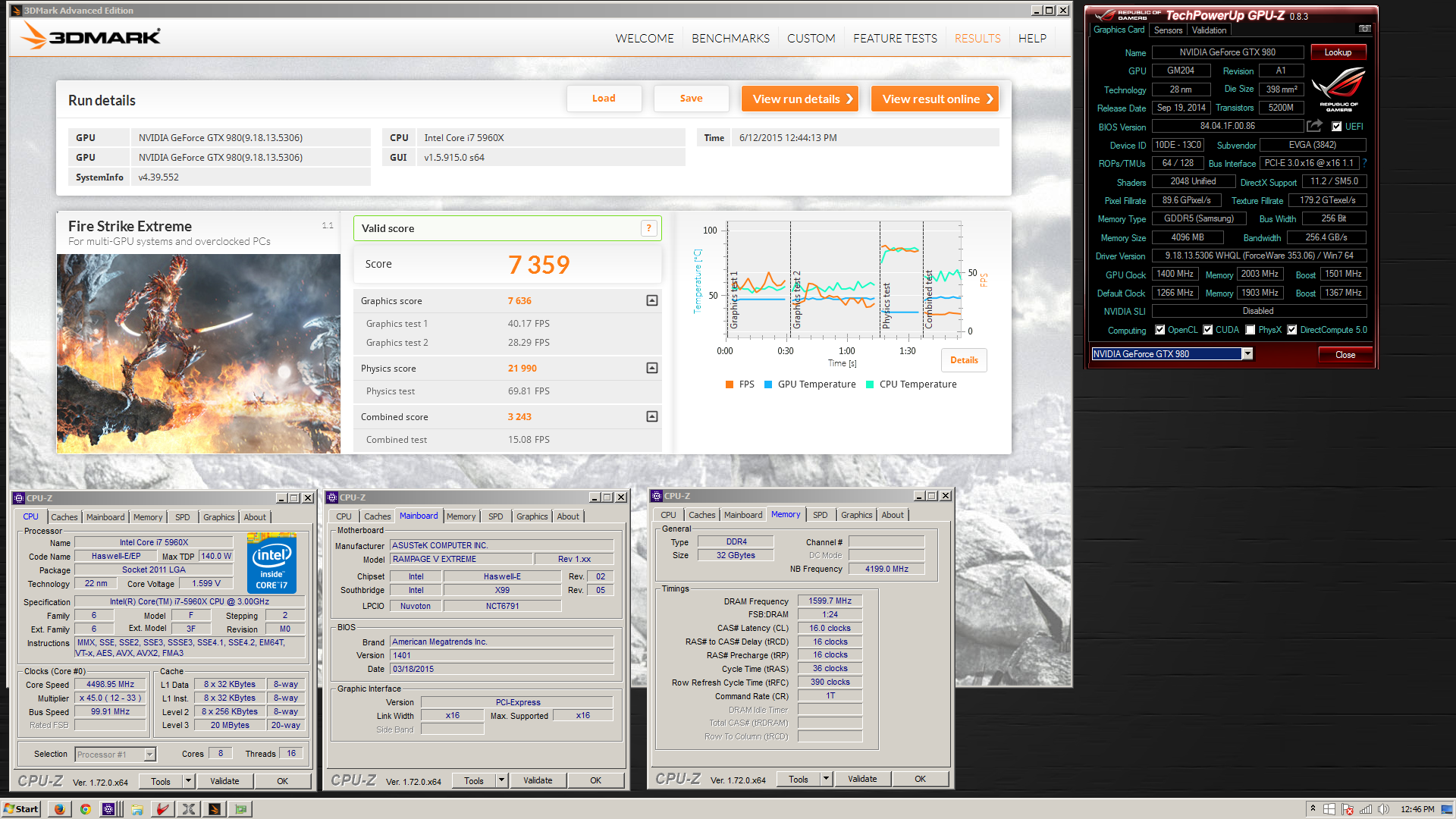Screen dimensions: 1456x819
Task: Click the GPU-Z green card taskbar icon
Action: [x=241, y=809]
